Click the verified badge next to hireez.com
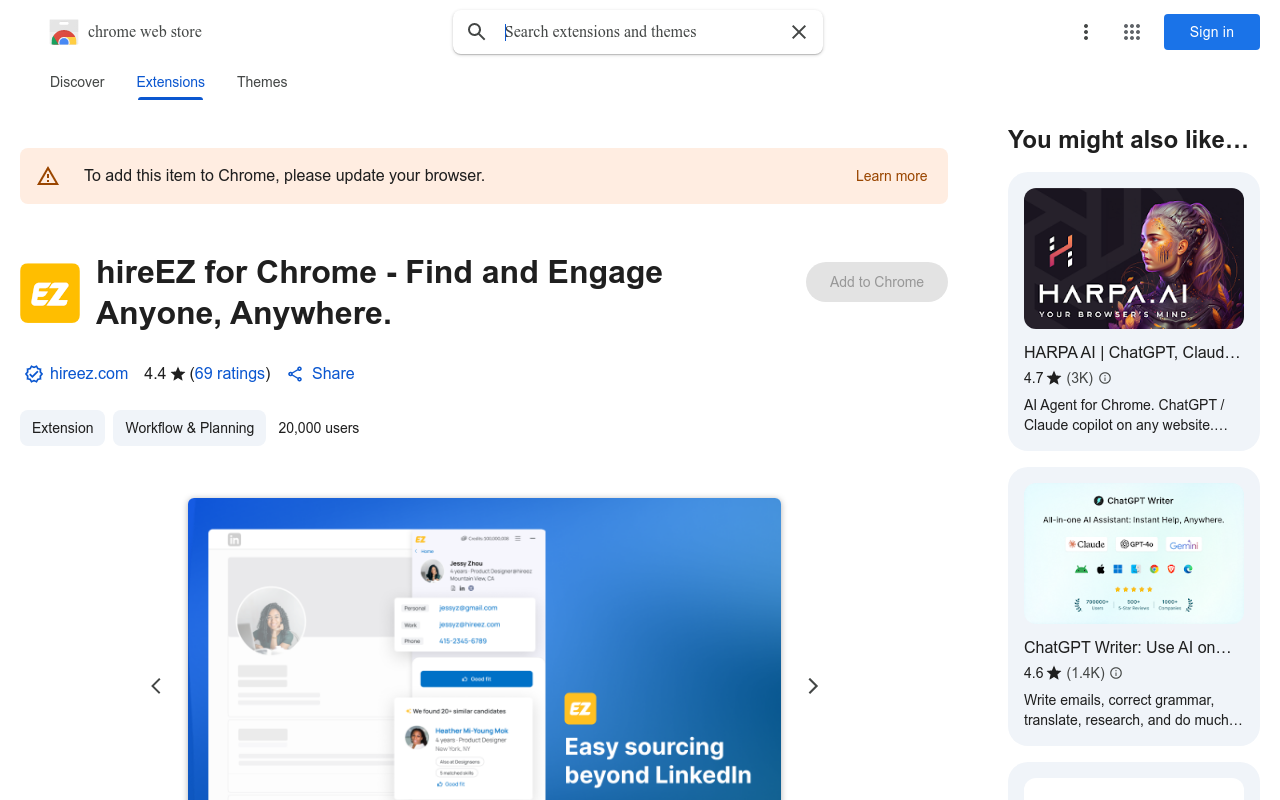The height and width of the screenshot is (800, 1280). pyautogui.click(x=34, y=374)
